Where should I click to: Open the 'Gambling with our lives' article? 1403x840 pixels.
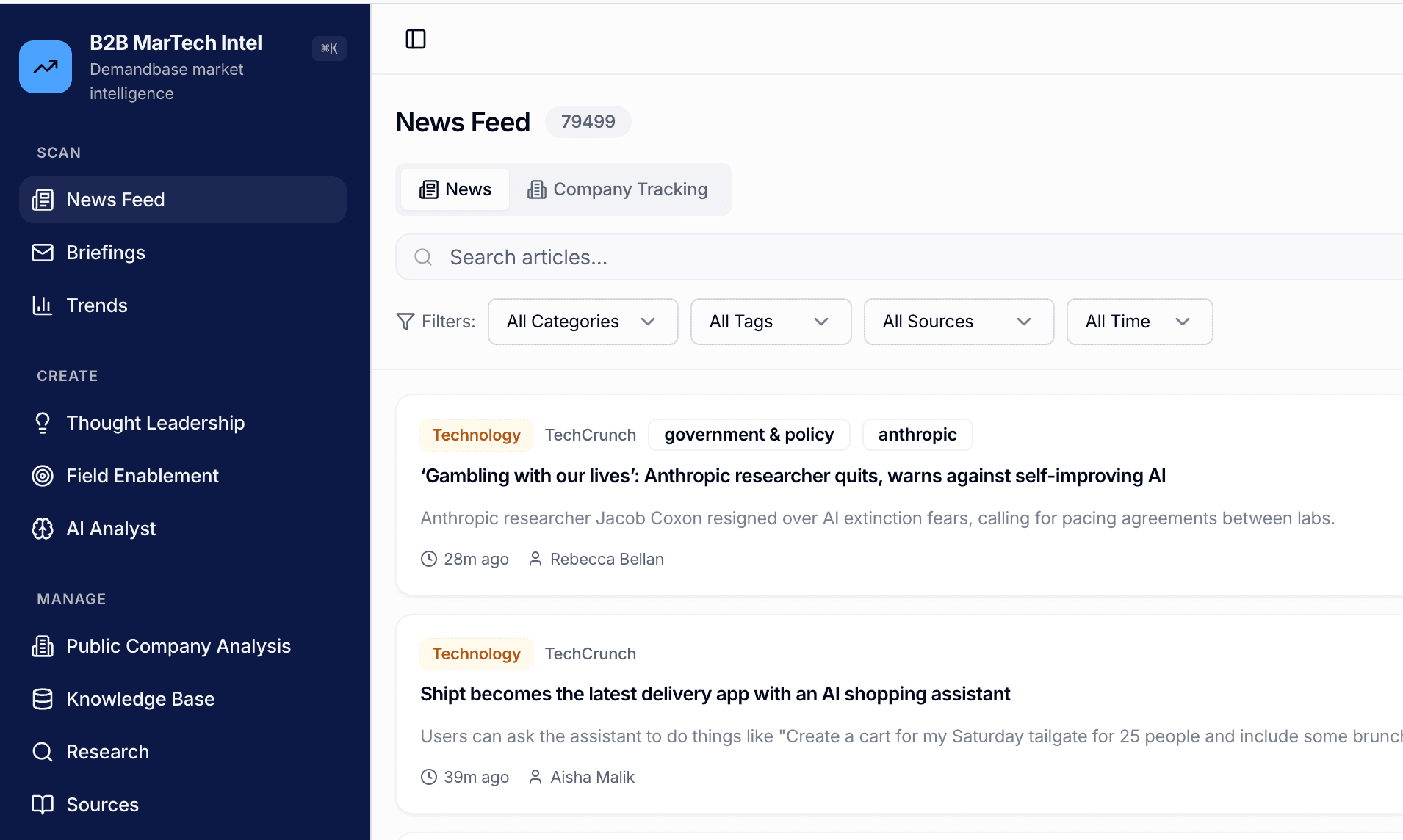793,476
